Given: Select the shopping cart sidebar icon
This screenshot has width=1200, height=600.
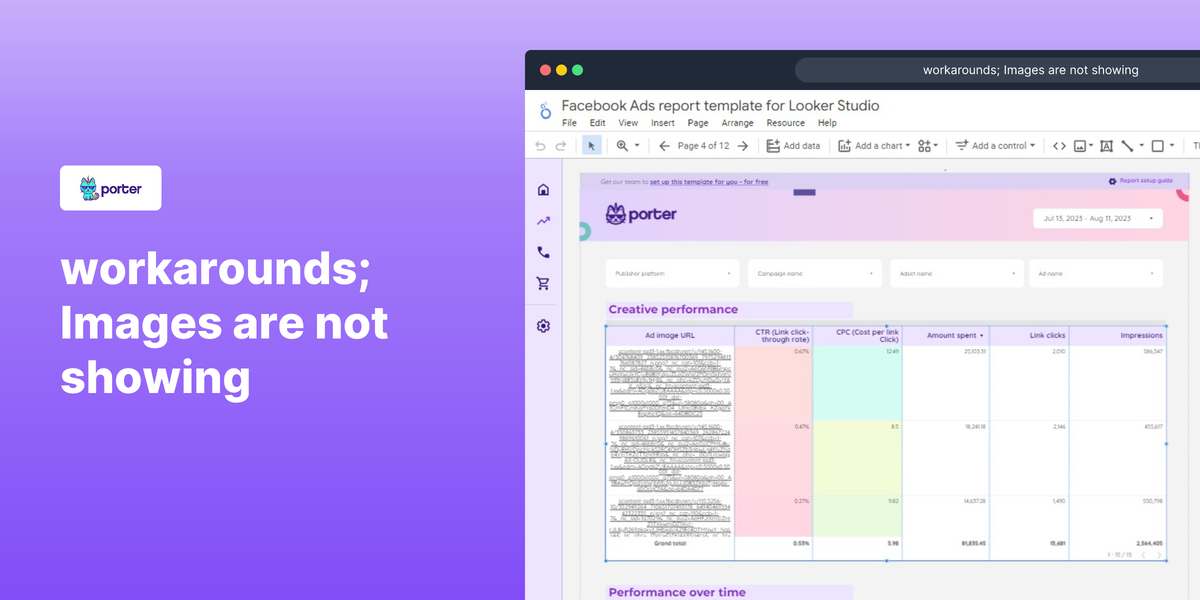Looking at the screenshot, I should coord(542,283).
